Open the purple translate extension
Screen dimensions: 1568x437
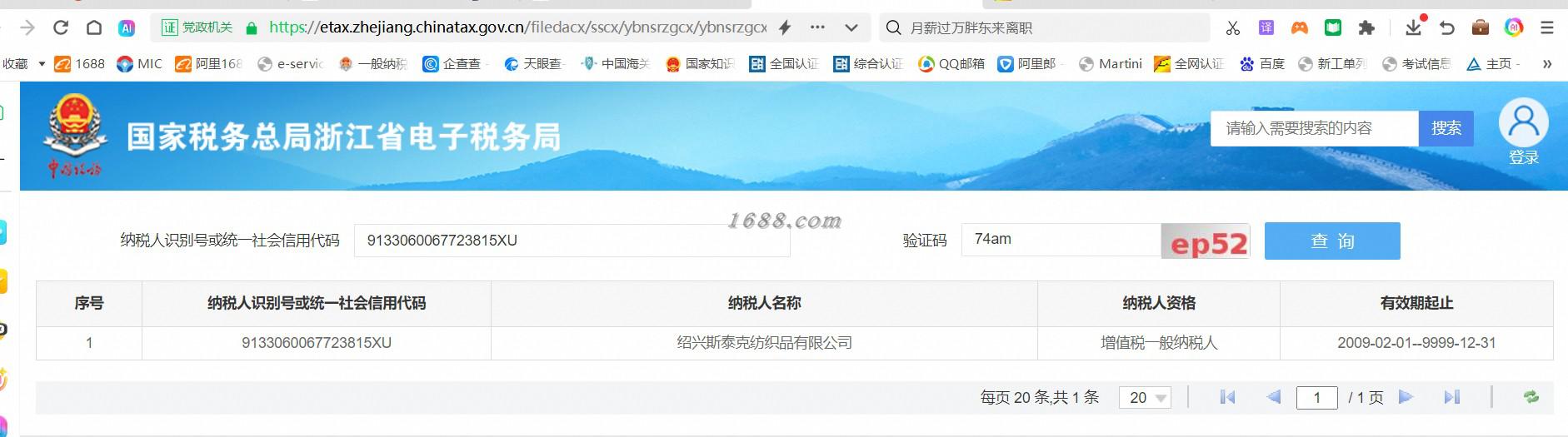(1266, 27)
